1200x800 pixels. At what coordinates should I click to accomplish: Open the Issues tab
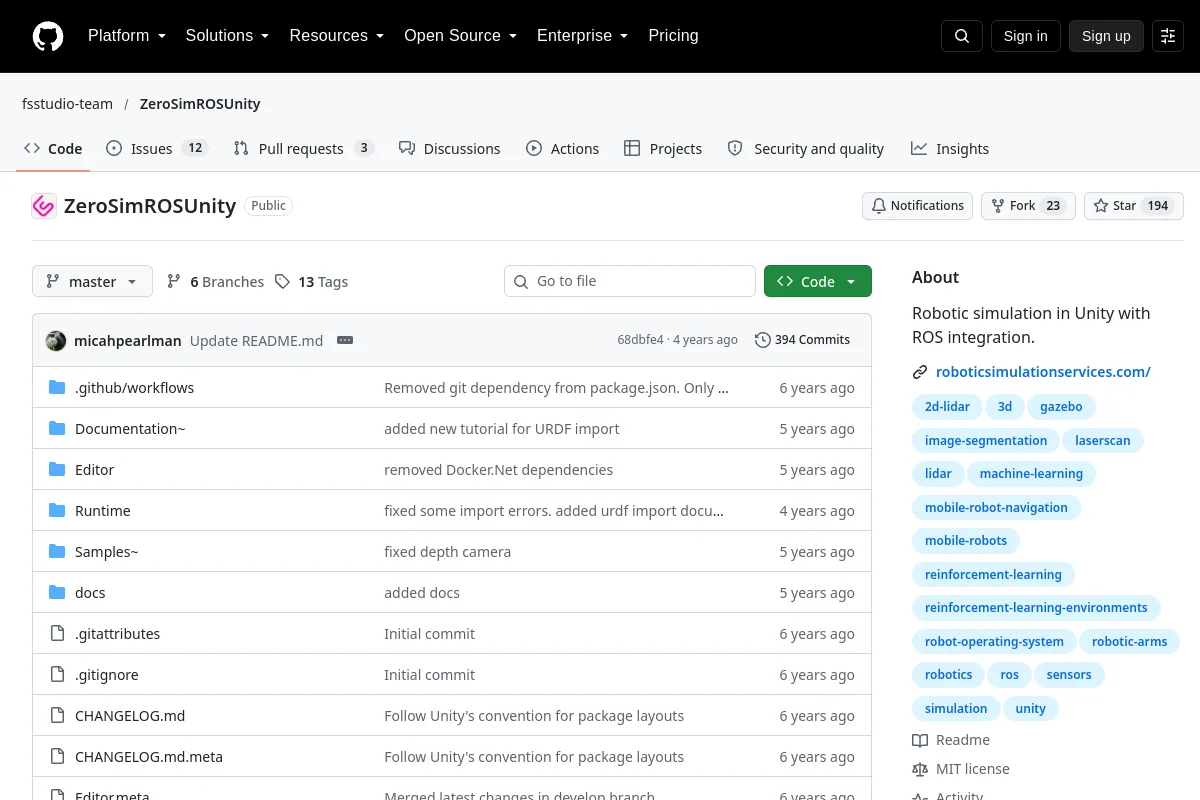[x=156, y=149]
